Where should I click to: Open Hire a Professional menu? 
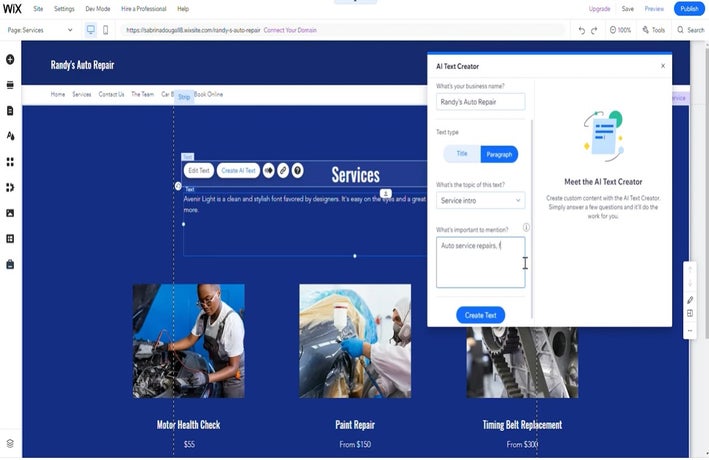[143, 9]
